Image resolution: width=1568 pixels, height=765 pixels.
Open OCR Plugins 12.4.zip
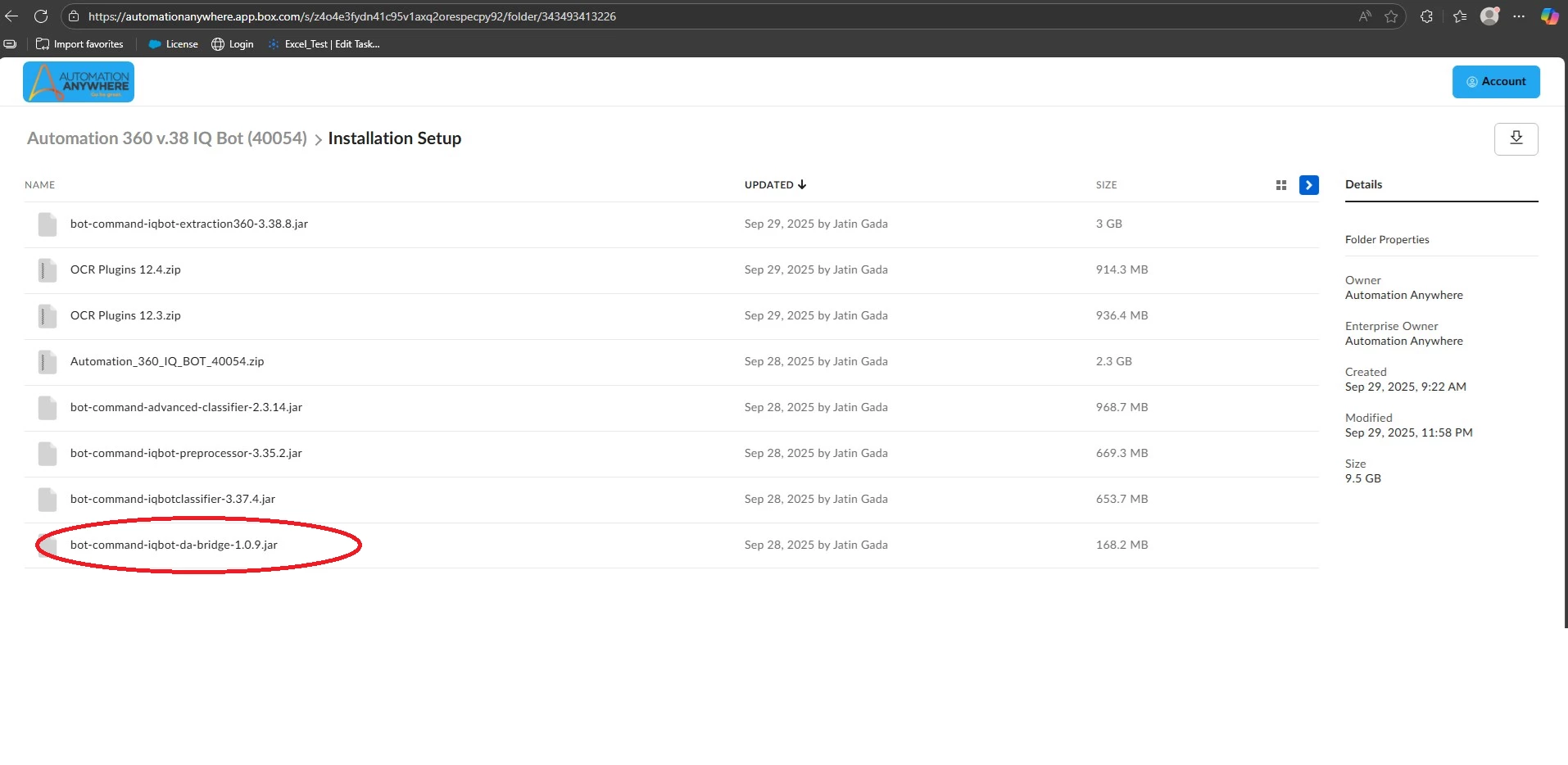[x=125, y=269]
